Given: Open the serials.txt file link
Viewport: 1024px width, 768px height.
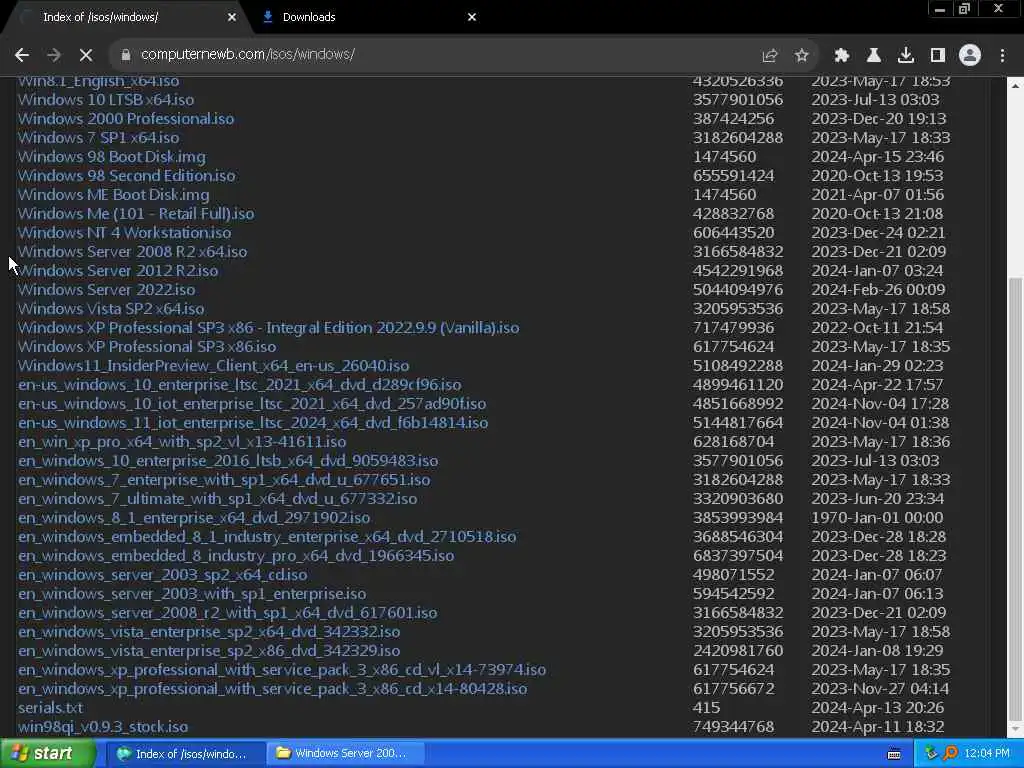Looking at the screenshot, I should click(50, 707).
